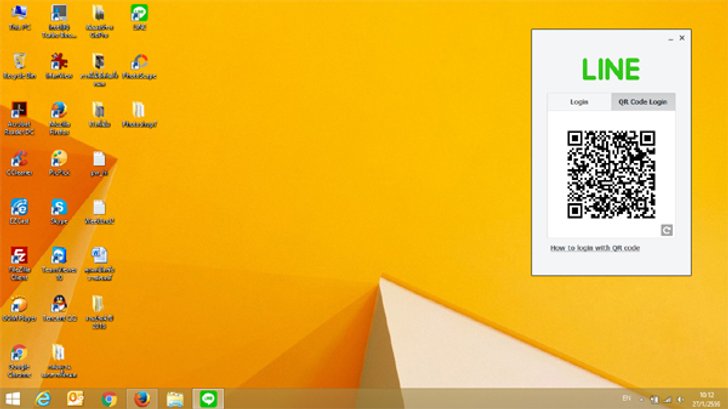Open language input indicator in tray

(x=626, y=398)
